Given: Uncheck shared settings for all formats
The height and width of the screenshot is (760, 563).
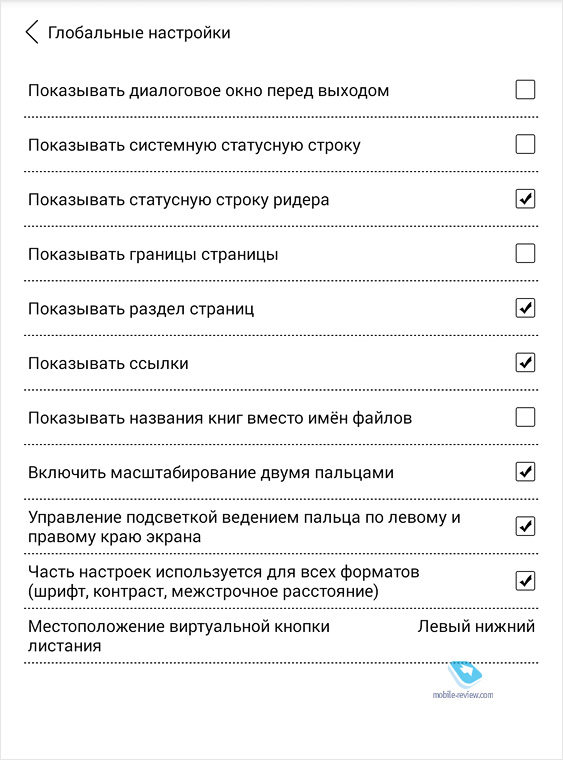Looking at the screenshot, I should click(x=525, y=581).
